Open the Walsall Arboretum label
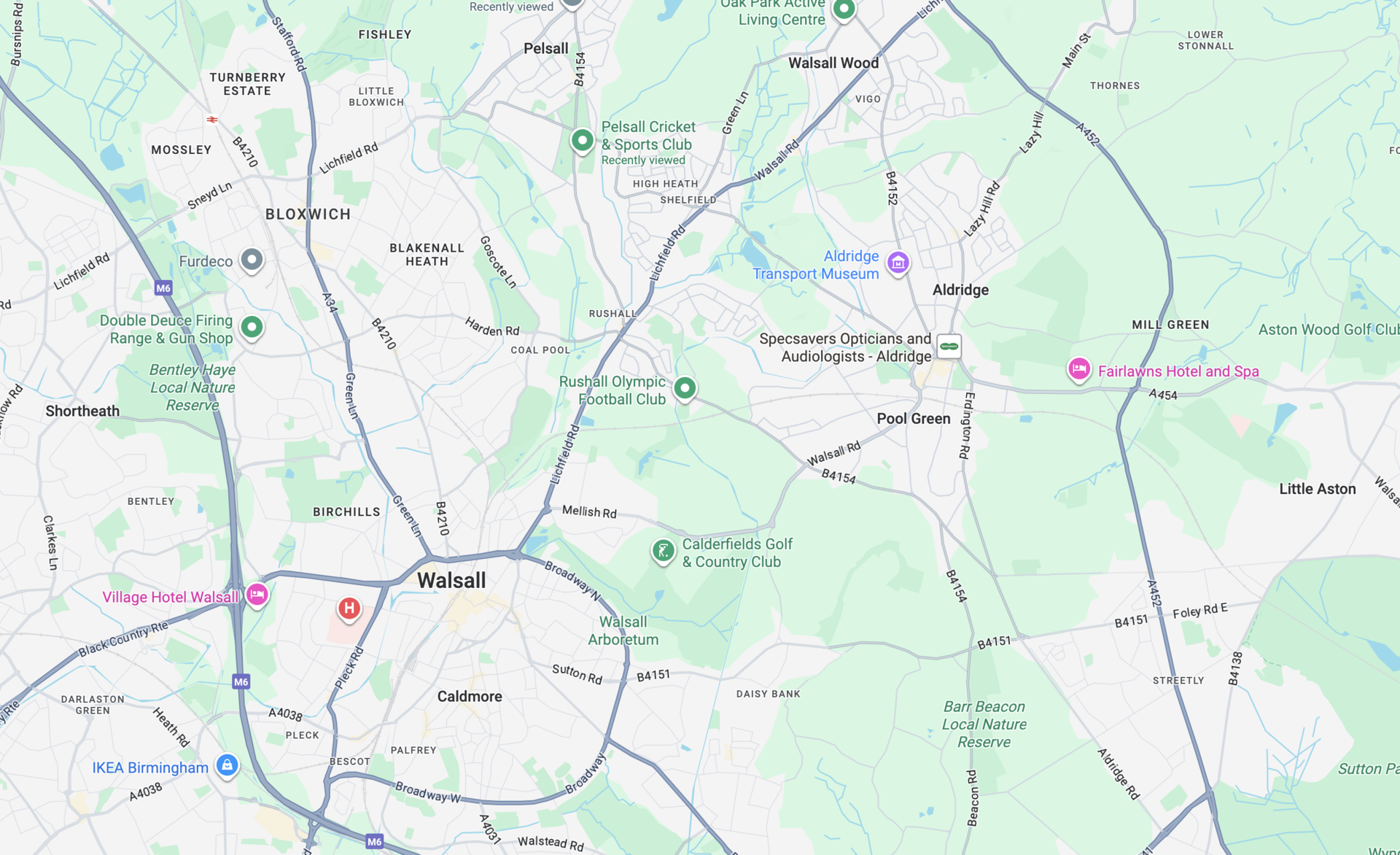Screen dimensions: 1400x855 click(623, 631)
